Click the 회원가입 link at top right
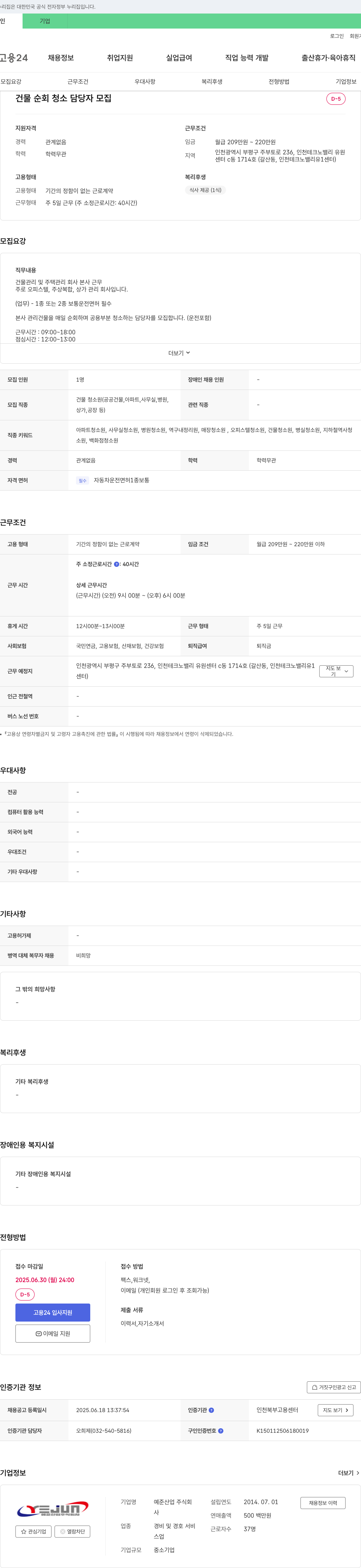Image resolution: width=361 pixels, height=1568 pixels. [355, 36]
